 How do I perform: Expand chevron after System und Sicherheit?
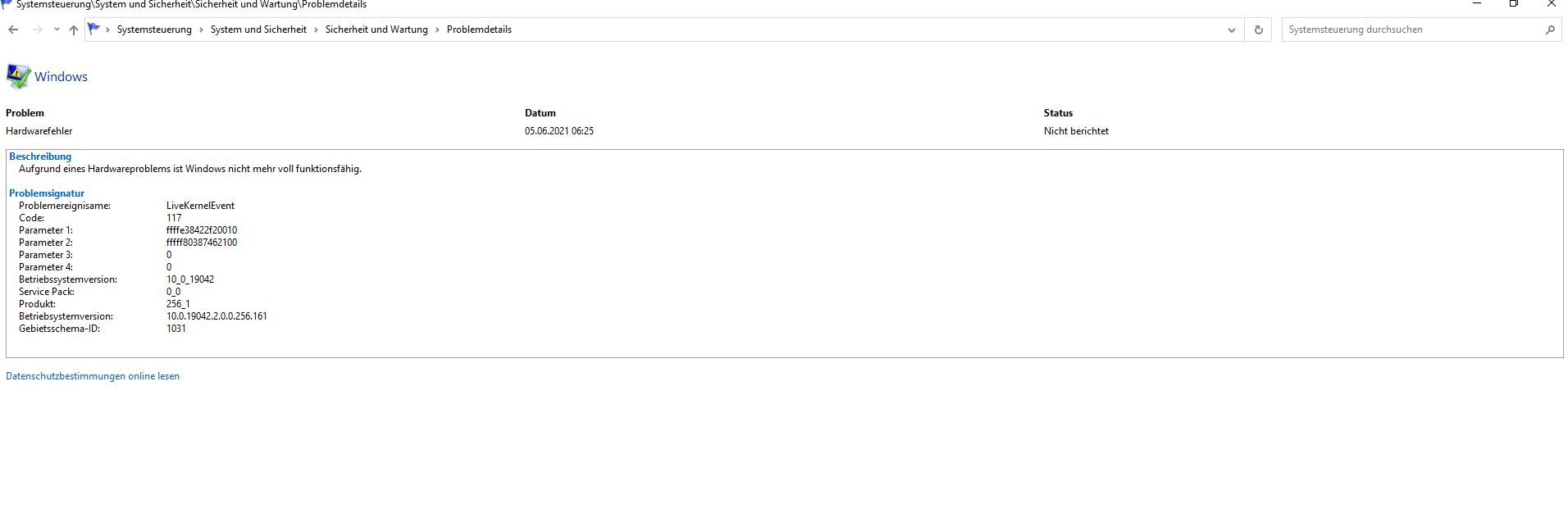(316, 29)
